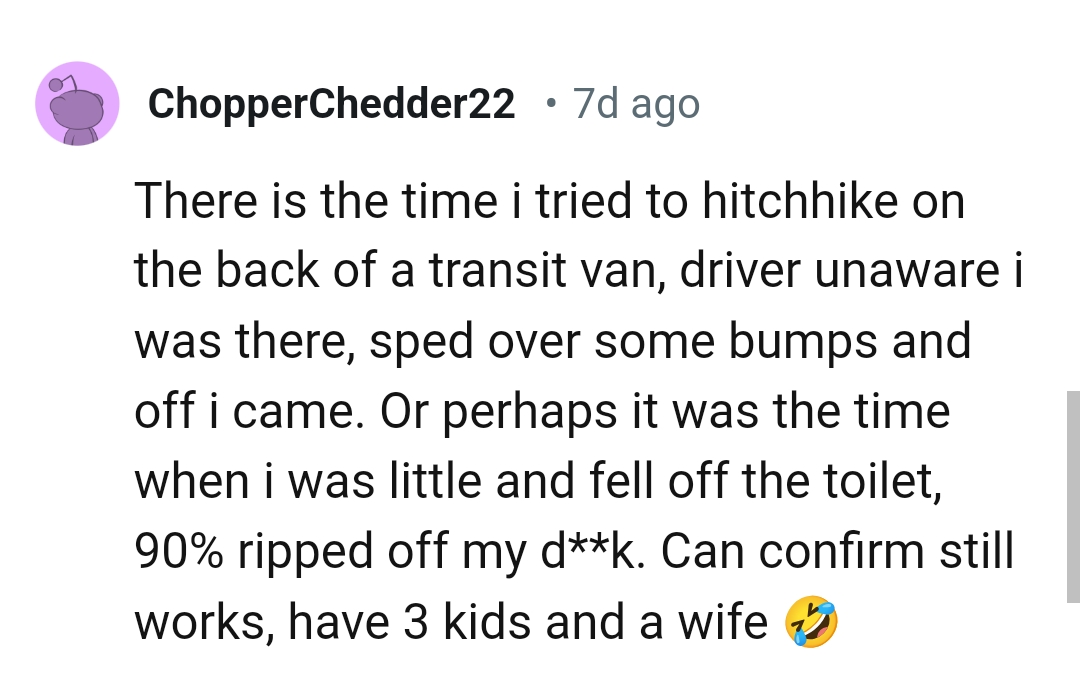Viewport: 1080px width, 677px height.
Task: Click the dot separator after the username
Action: tap(551, 103)
